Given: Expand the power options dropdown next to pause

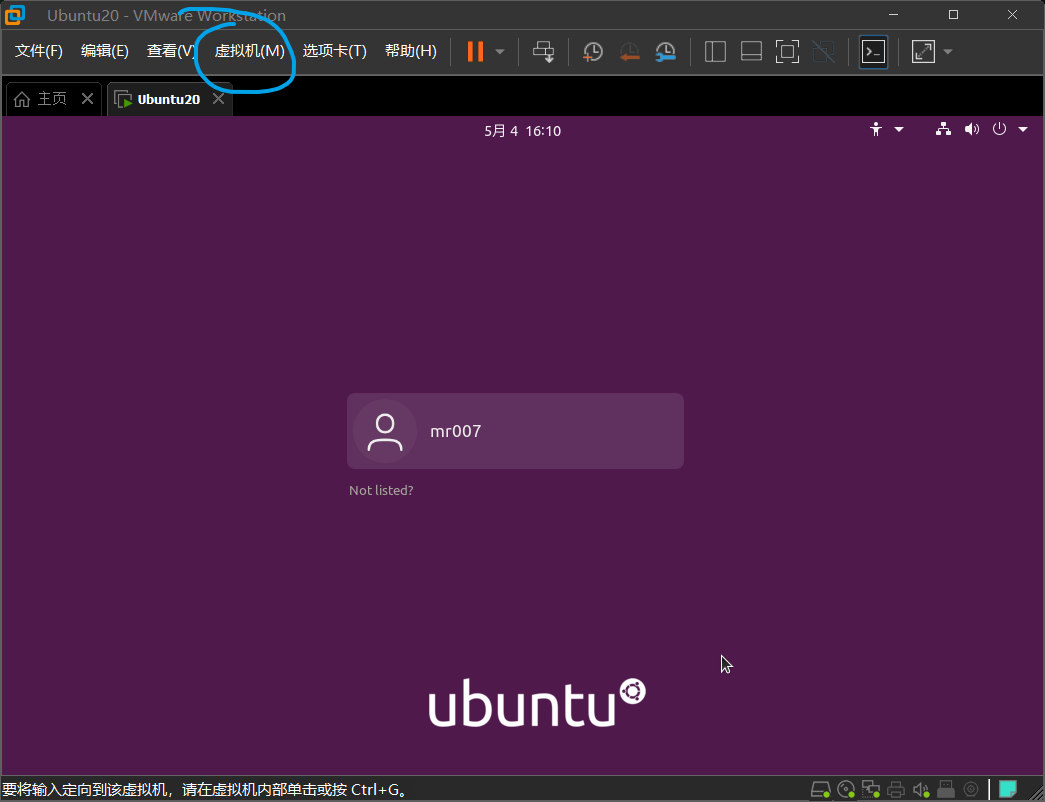Looking at the screenshot, I should point(500,52).
